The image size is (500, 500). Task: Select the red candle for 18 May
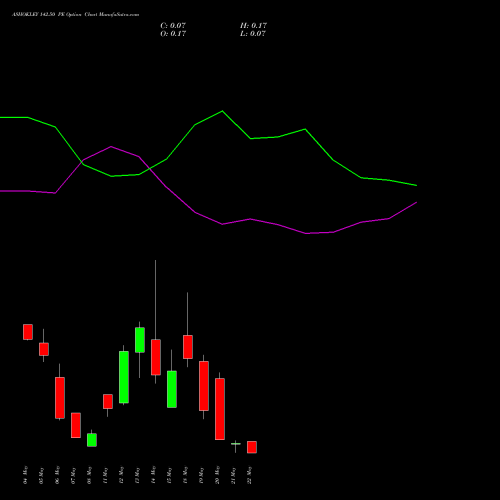tap(188, 347)
